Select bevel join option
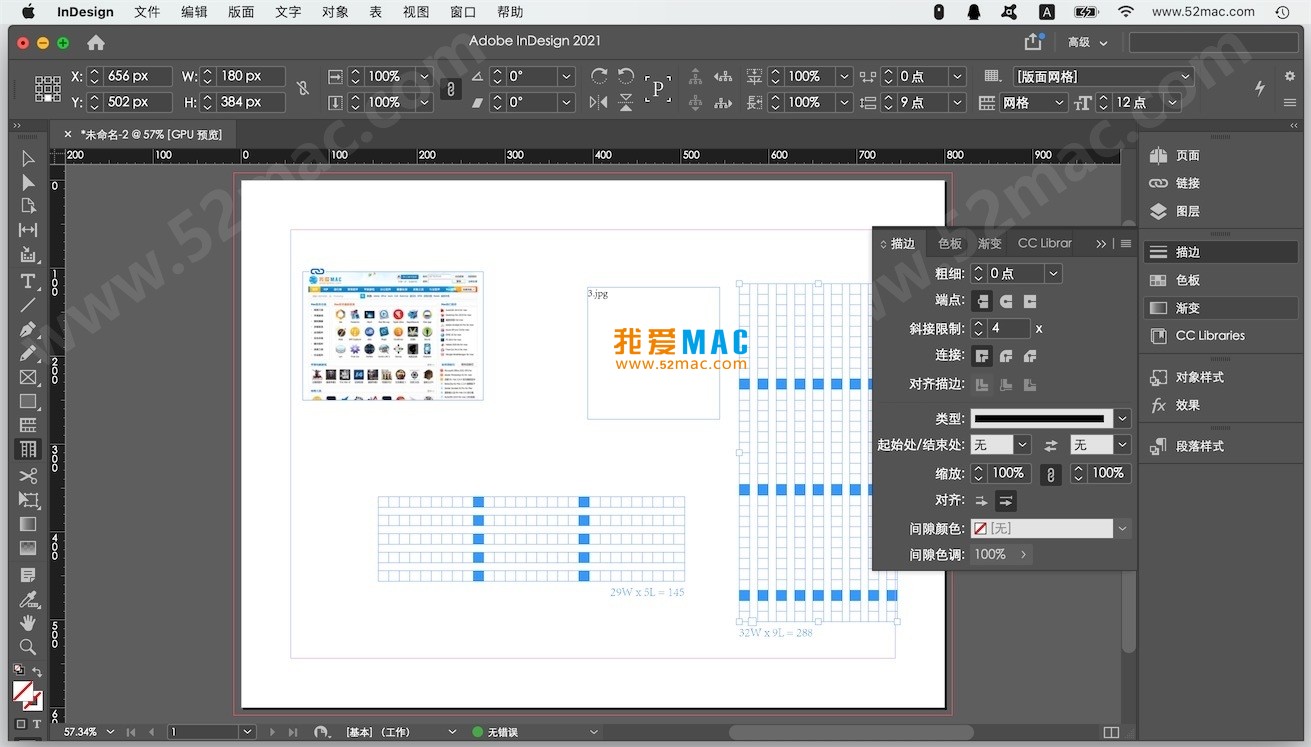Screen dimensions: 1311x747 pyautogui.click(x=1030, y=356)
